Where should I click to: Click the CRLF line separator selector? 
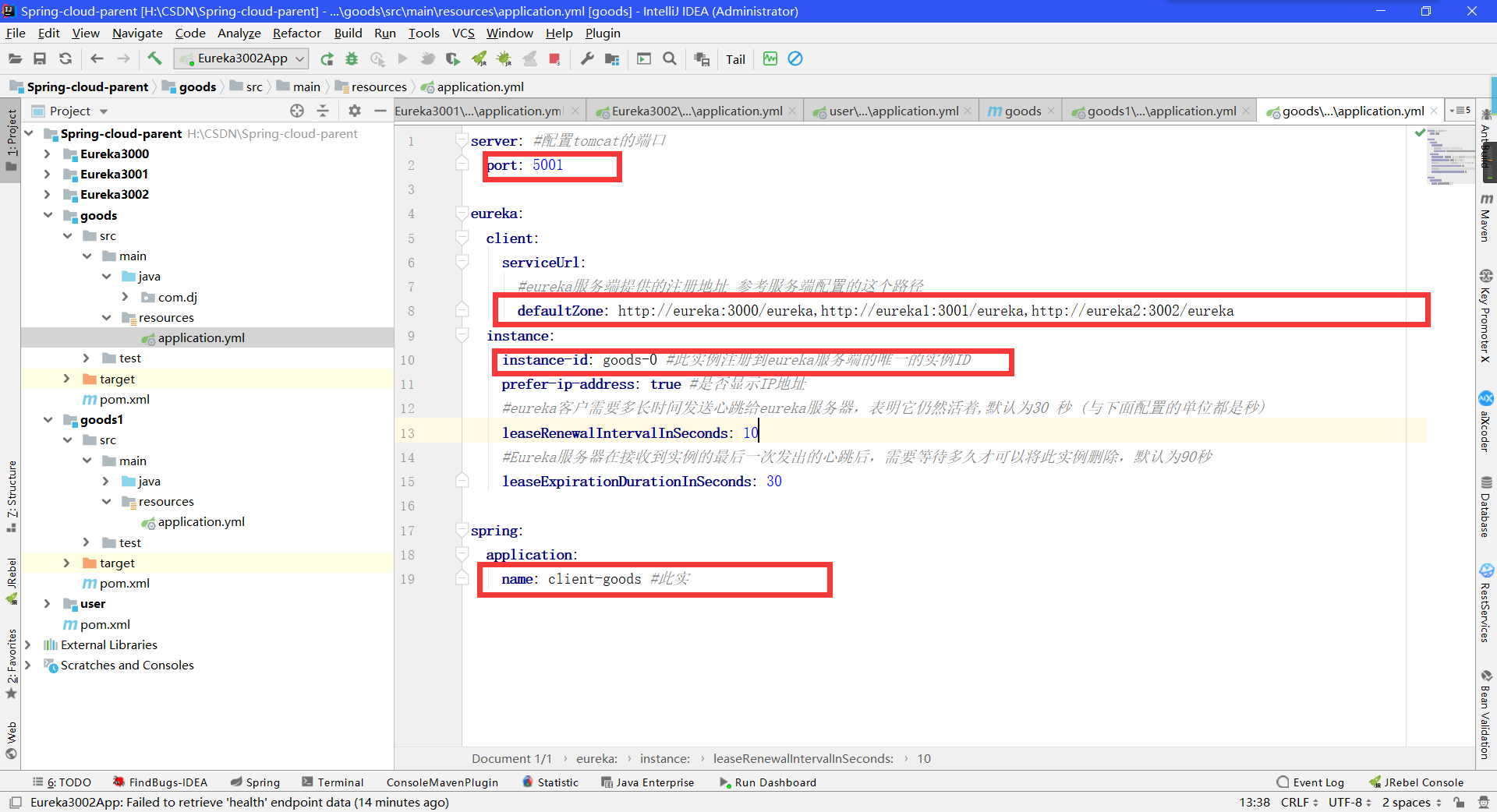tap(1299, 802)
